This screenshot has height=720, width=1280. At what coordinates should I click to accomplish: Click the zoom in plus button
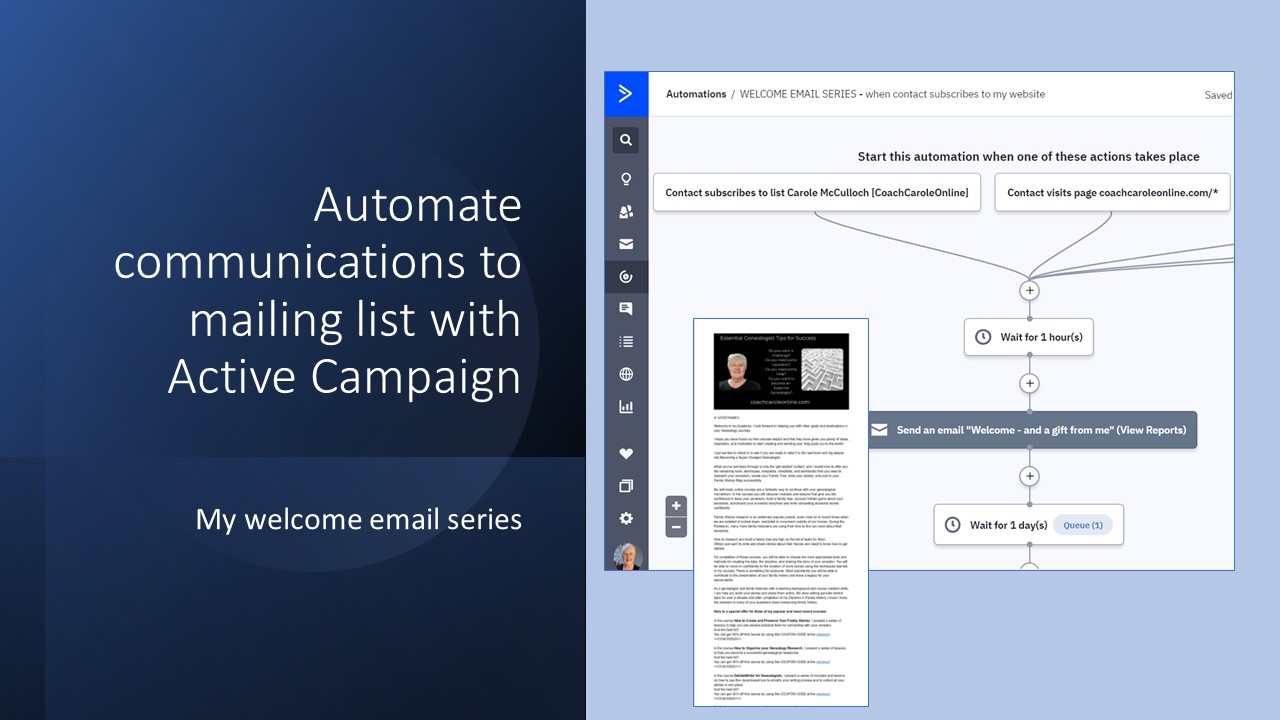coord(676,506)
